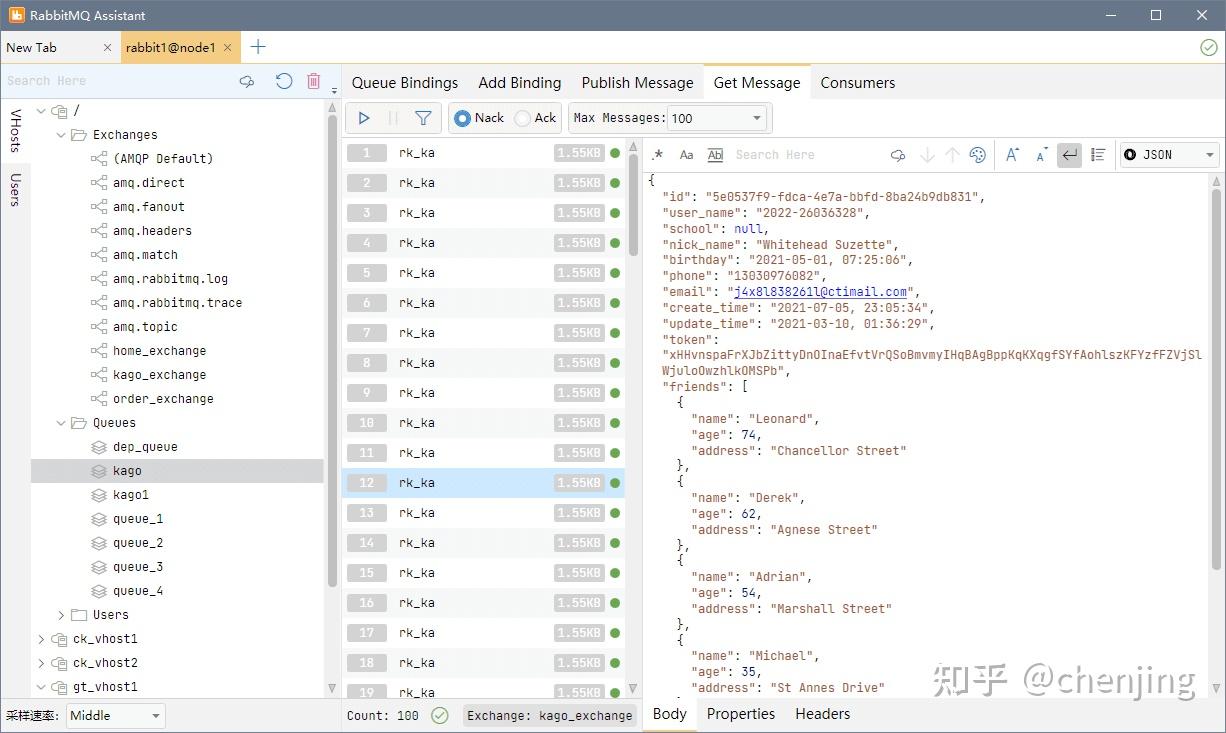
Task: Collapse the Exchanges folder
Action: [61, 135]
